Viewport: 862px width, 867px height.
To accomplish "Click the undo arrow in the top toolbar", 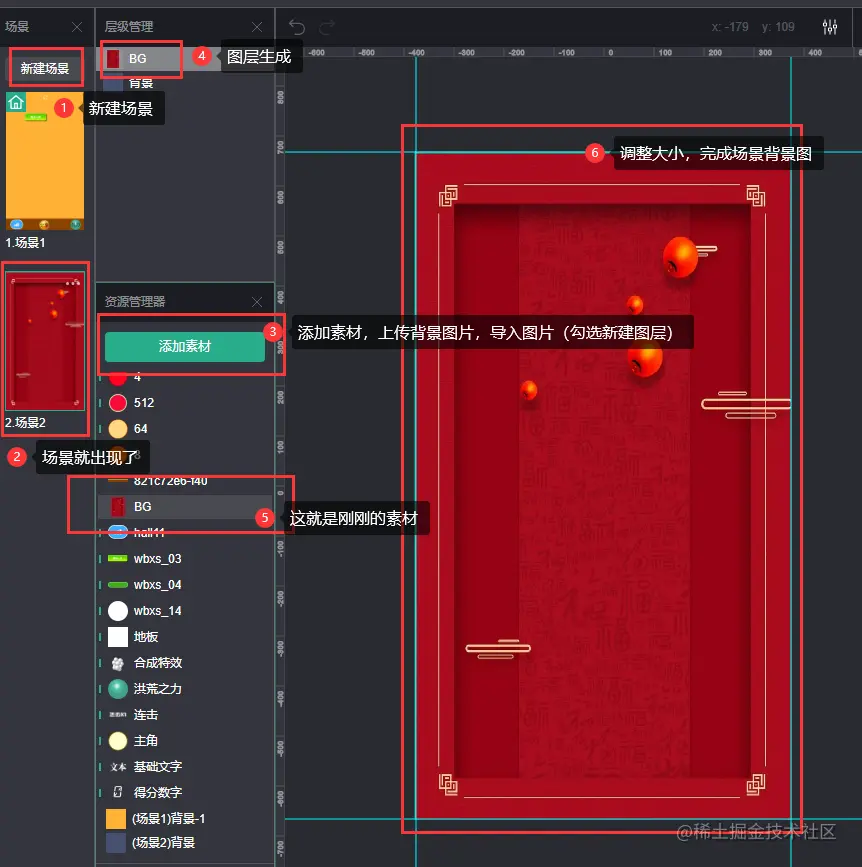I will (x=297, y=27).
